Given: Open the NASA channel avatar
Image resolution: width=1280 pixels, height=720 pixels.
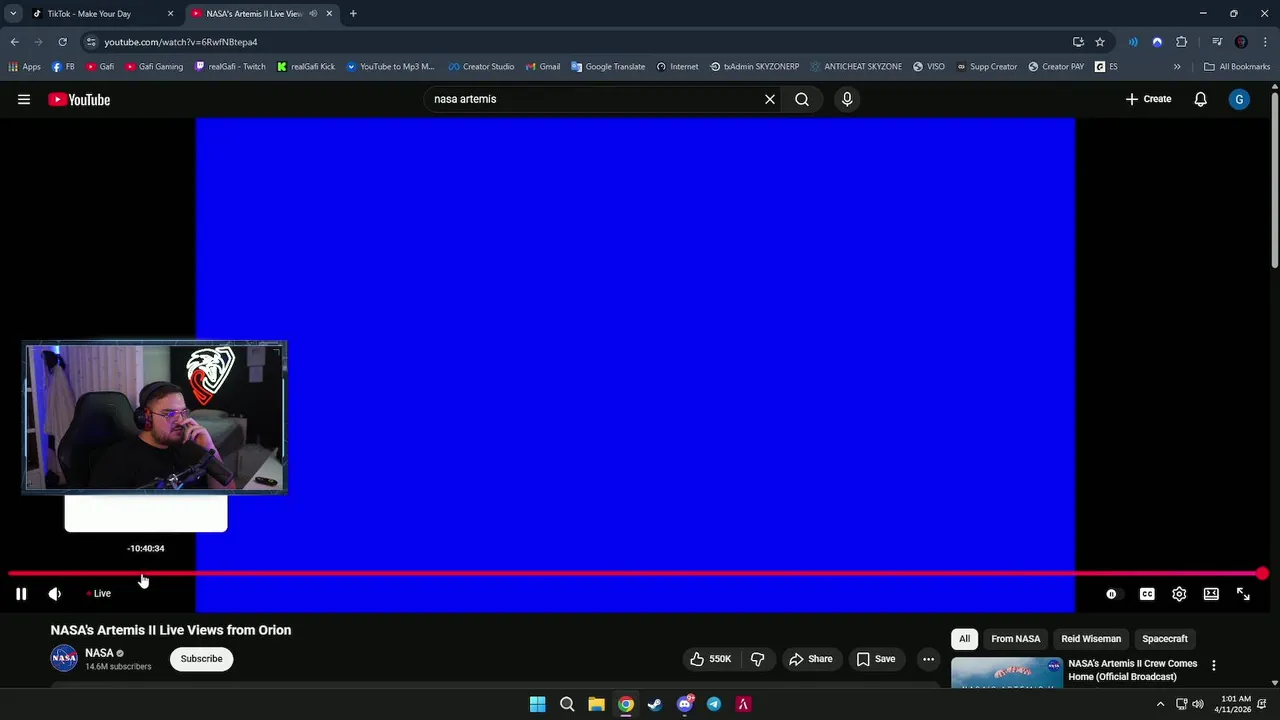Looking at the screenshot, I should pyautogui.click(x=64, y=658).
